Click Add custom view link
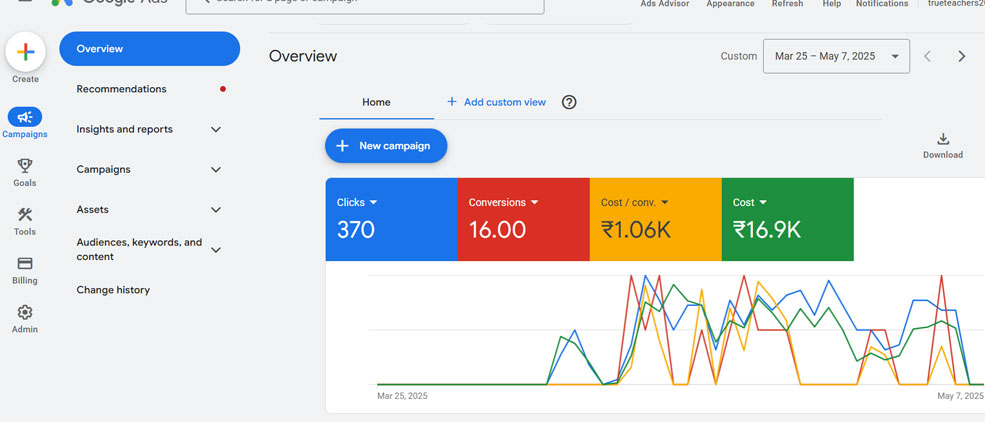985x422 pixels. (496, 102)
